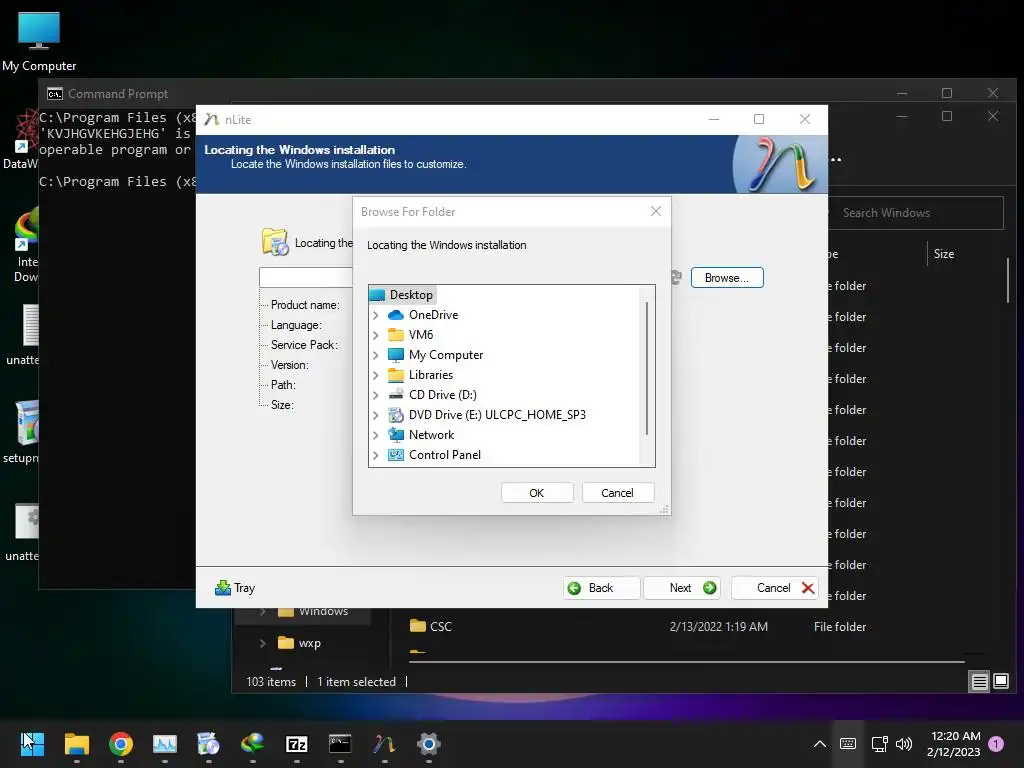Close the Browse For Folder dialog

pyautogui.click(x=656, y=211)
